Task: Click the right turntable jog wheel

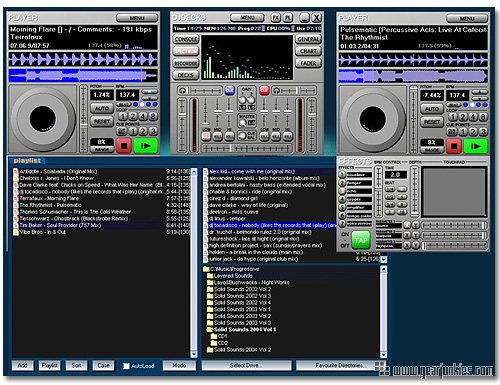Action: click(x=373, y=120)
